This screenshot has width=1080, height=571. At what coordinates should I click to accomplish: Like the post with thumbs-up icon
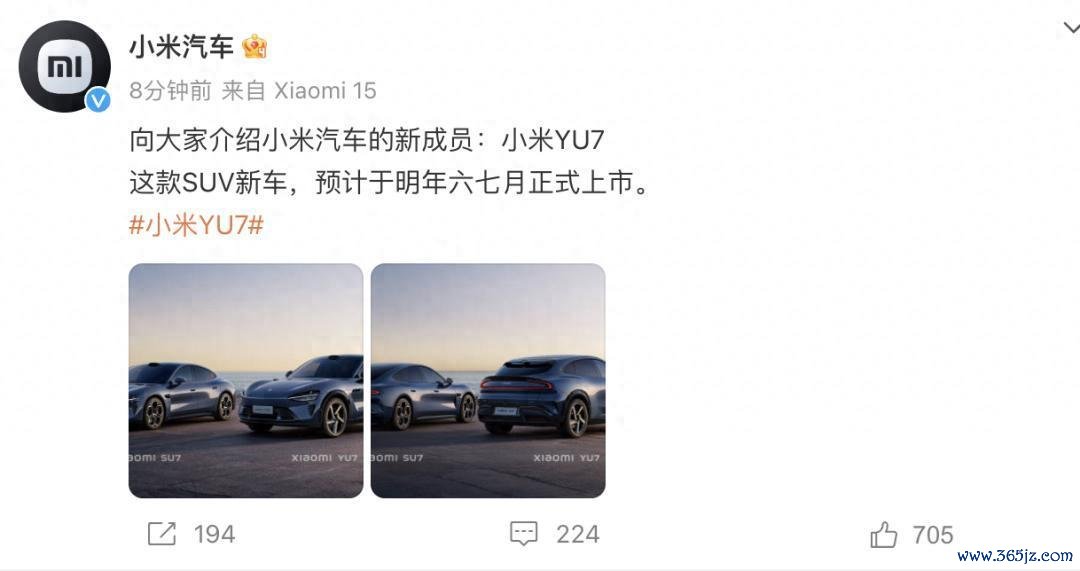pos(884,534)
